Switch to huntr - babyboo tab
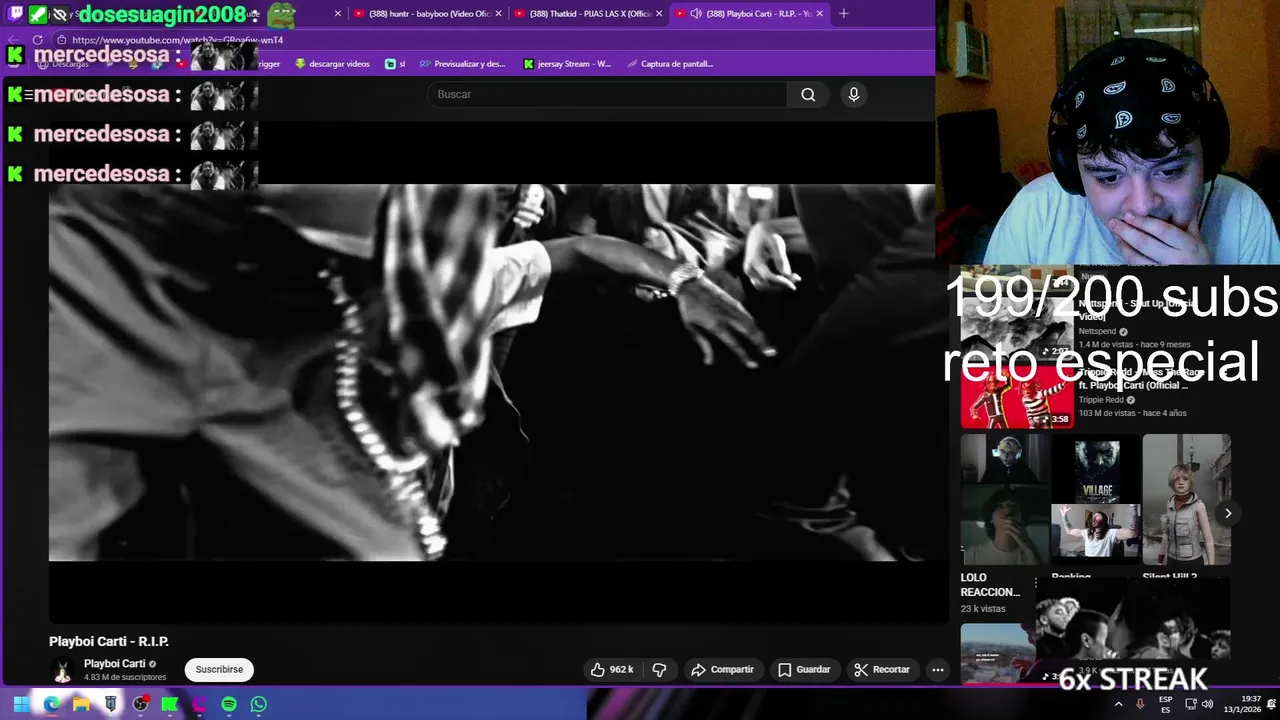The height and width of the screenshot is (720, 1280). pos(427,13)
